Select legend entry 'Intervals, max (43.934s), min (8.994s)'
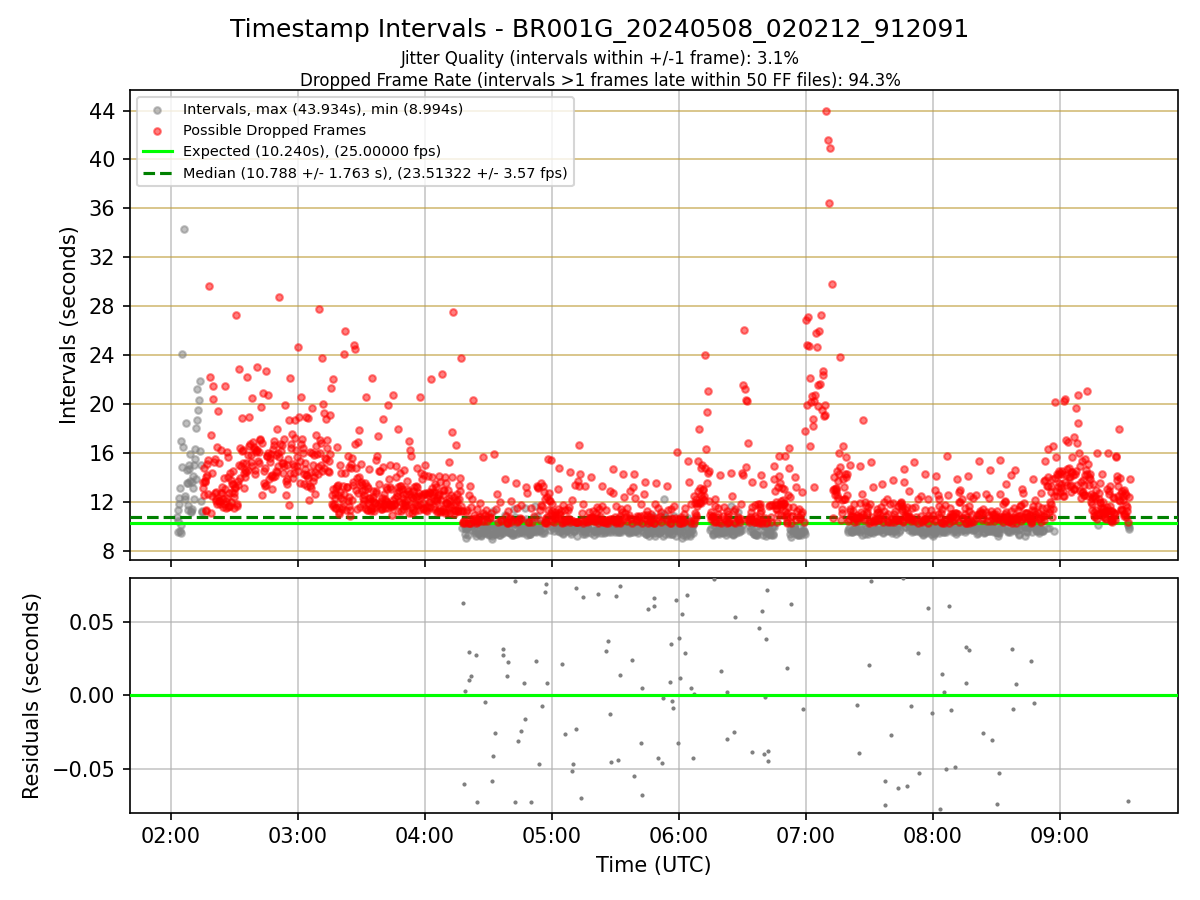 [x=322, y=108]
